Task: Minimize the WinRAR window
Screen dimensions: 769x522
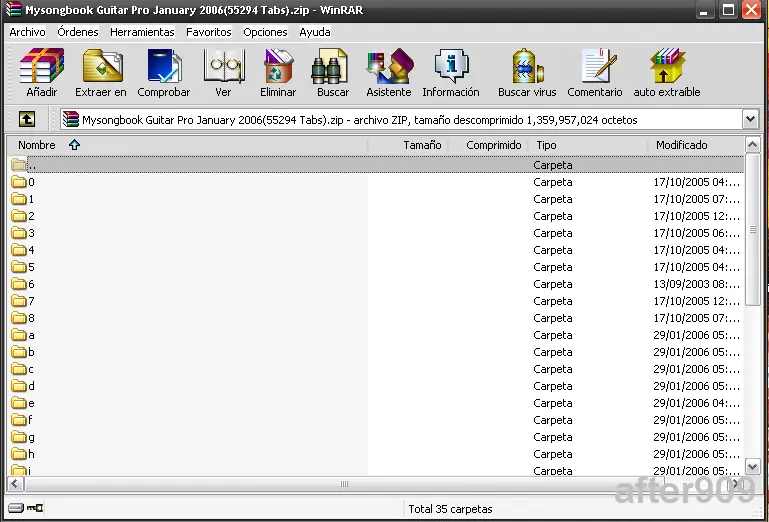Action: tap(704, 9)
